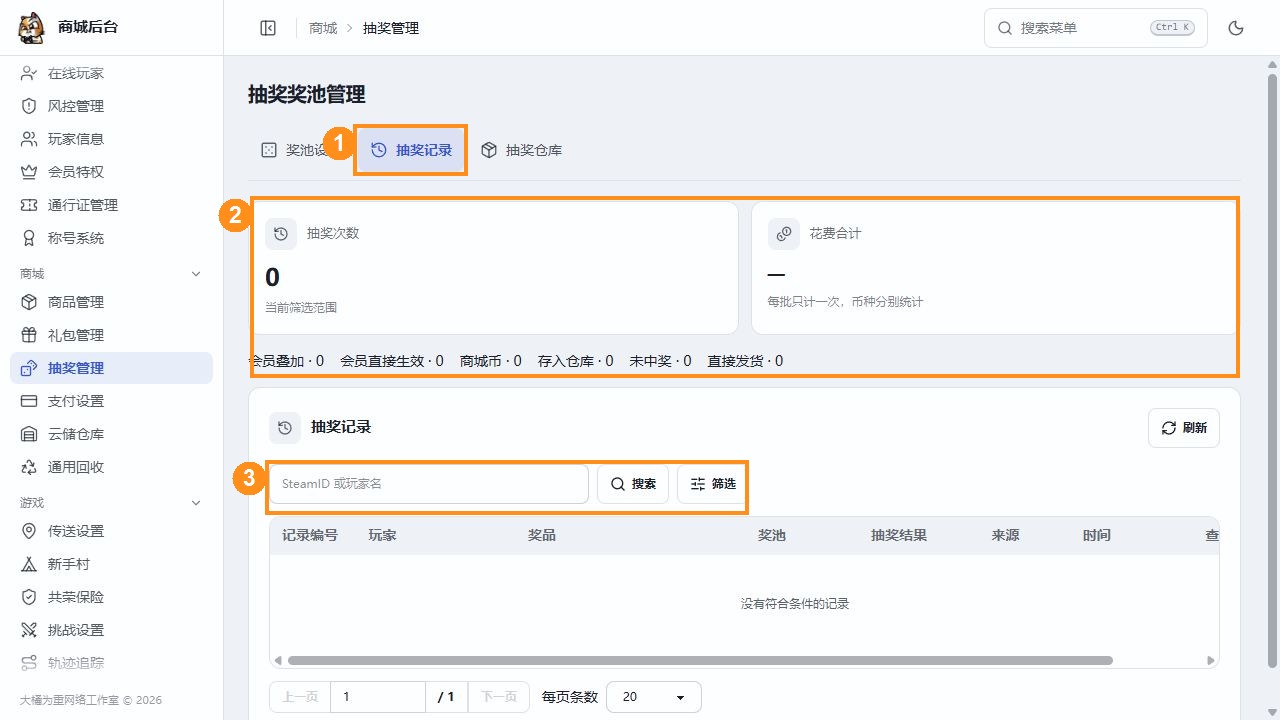
Task: Focus the SteamID 或玩家名 search field
Action: [x=429, y=484]
